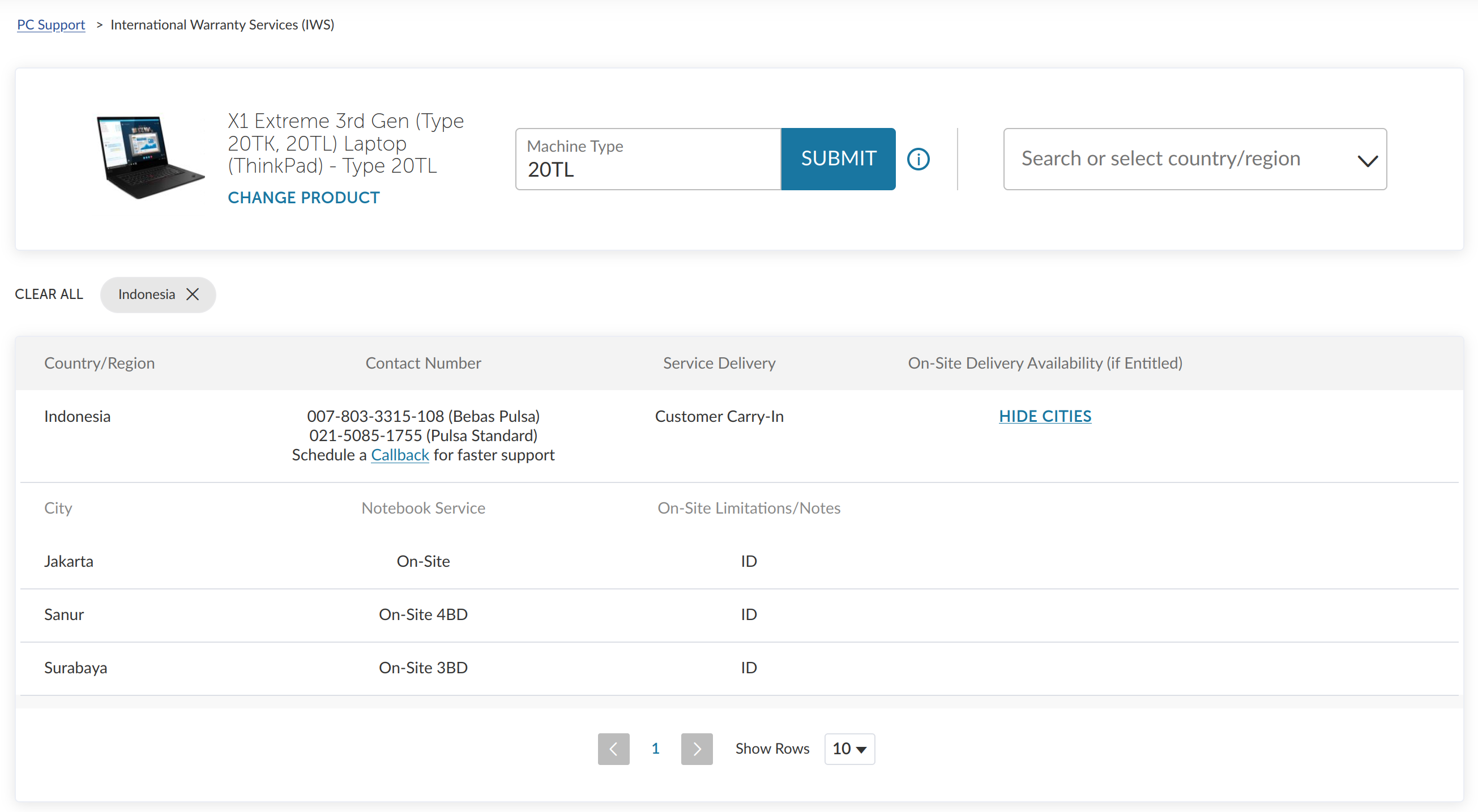This screenshot has width=1478, height=812.
Task: Click the Country/Region column header
Action: pyautogui.click(x=99, y=363)
